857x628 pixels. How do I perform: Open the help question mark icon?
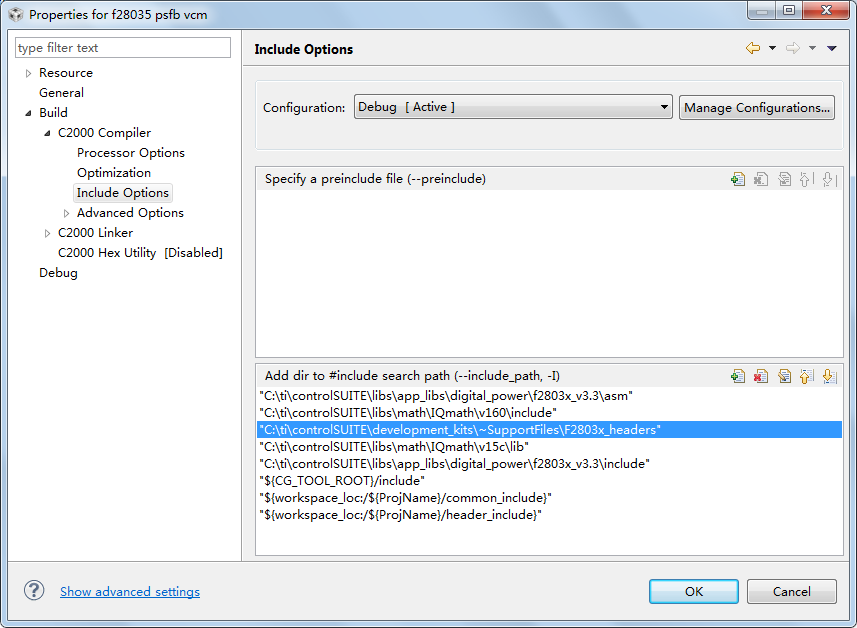click(x=35, y=591)
